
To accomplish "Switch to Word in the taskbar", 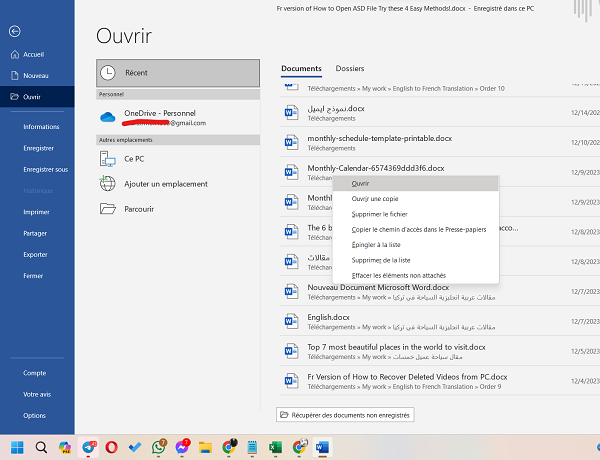I will coord(323,447).
